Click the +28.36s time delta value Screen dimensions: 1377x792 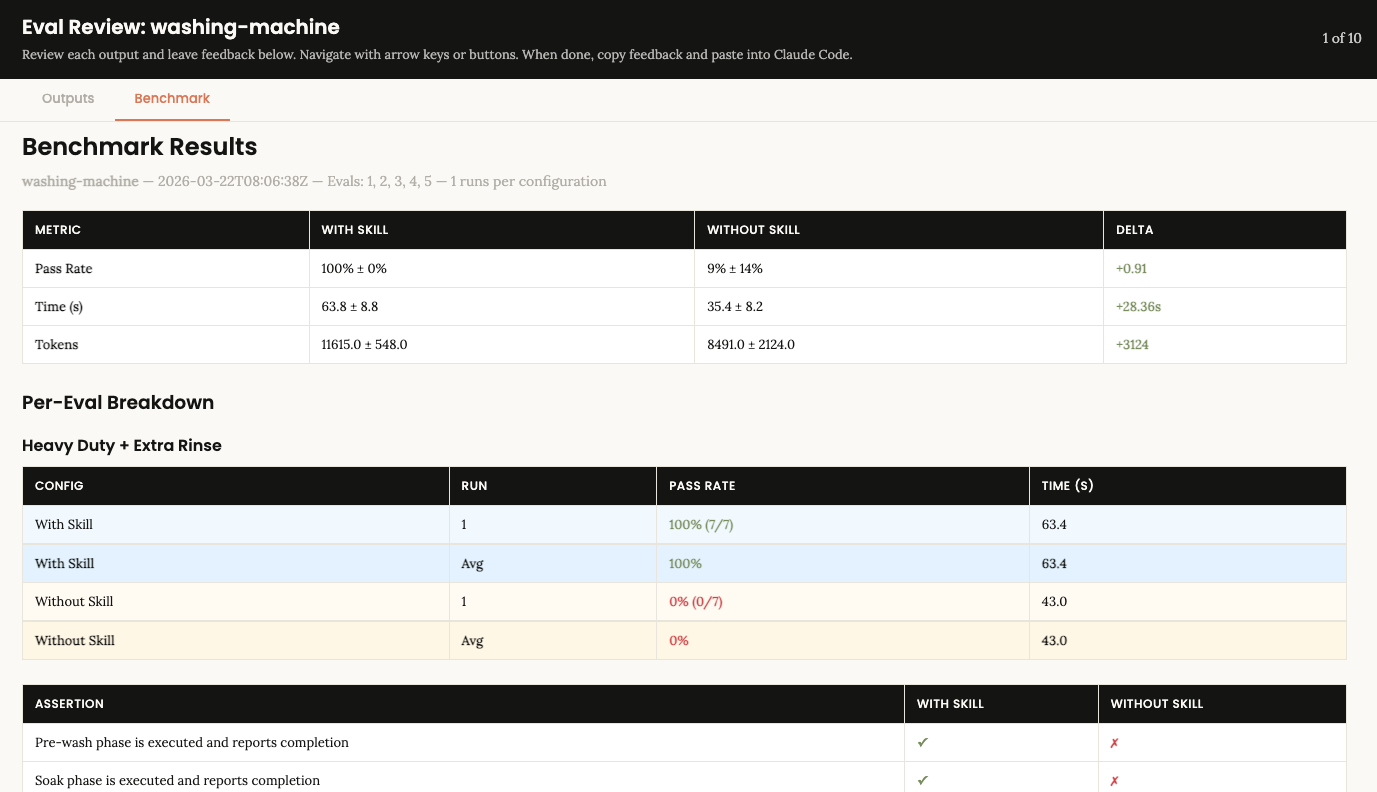pos(1138,307)
